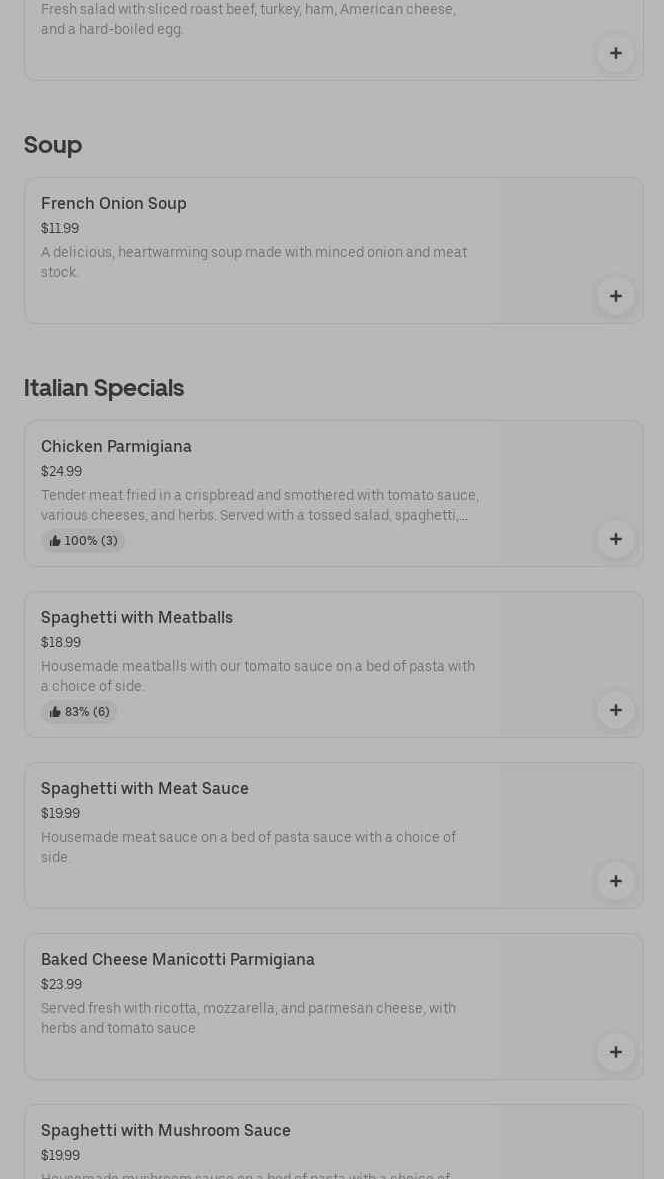Select Spaghetti with Meatballs title
Viewport: 664px width, 1179px height.
(x=137, y=618)
